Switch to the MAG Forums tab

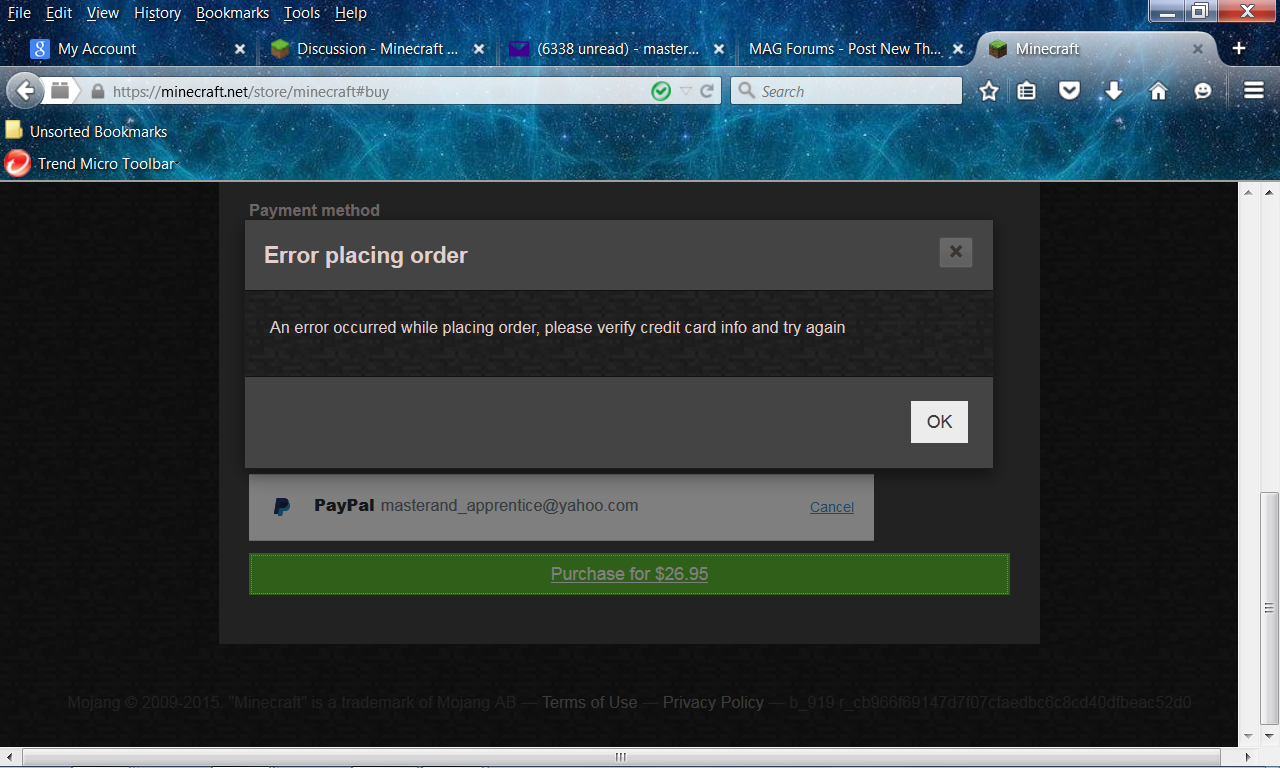pyautogui.click(x=856, y=49)
